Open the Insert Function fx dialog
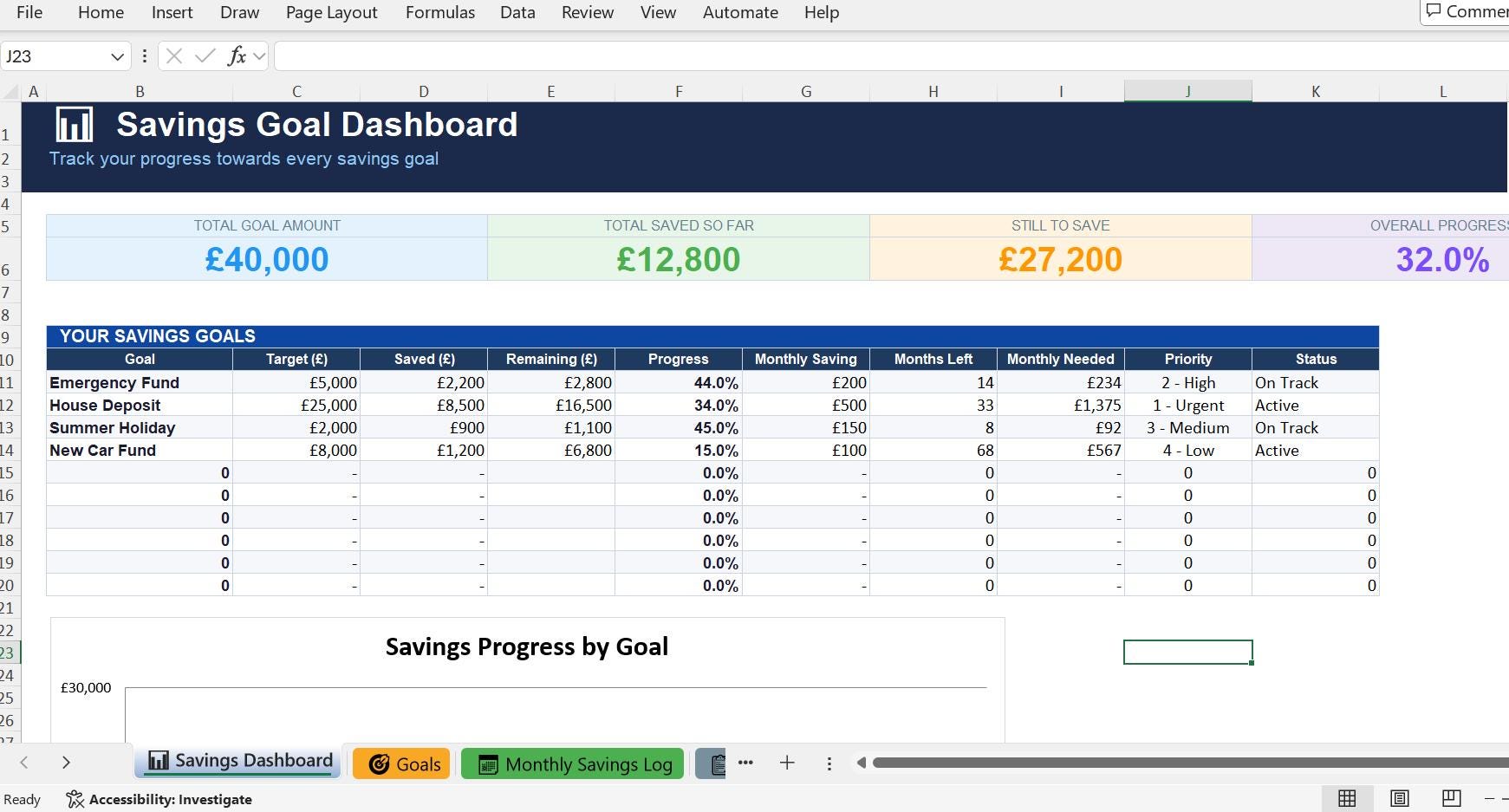The image size is (1509, 812). point(237,56)
